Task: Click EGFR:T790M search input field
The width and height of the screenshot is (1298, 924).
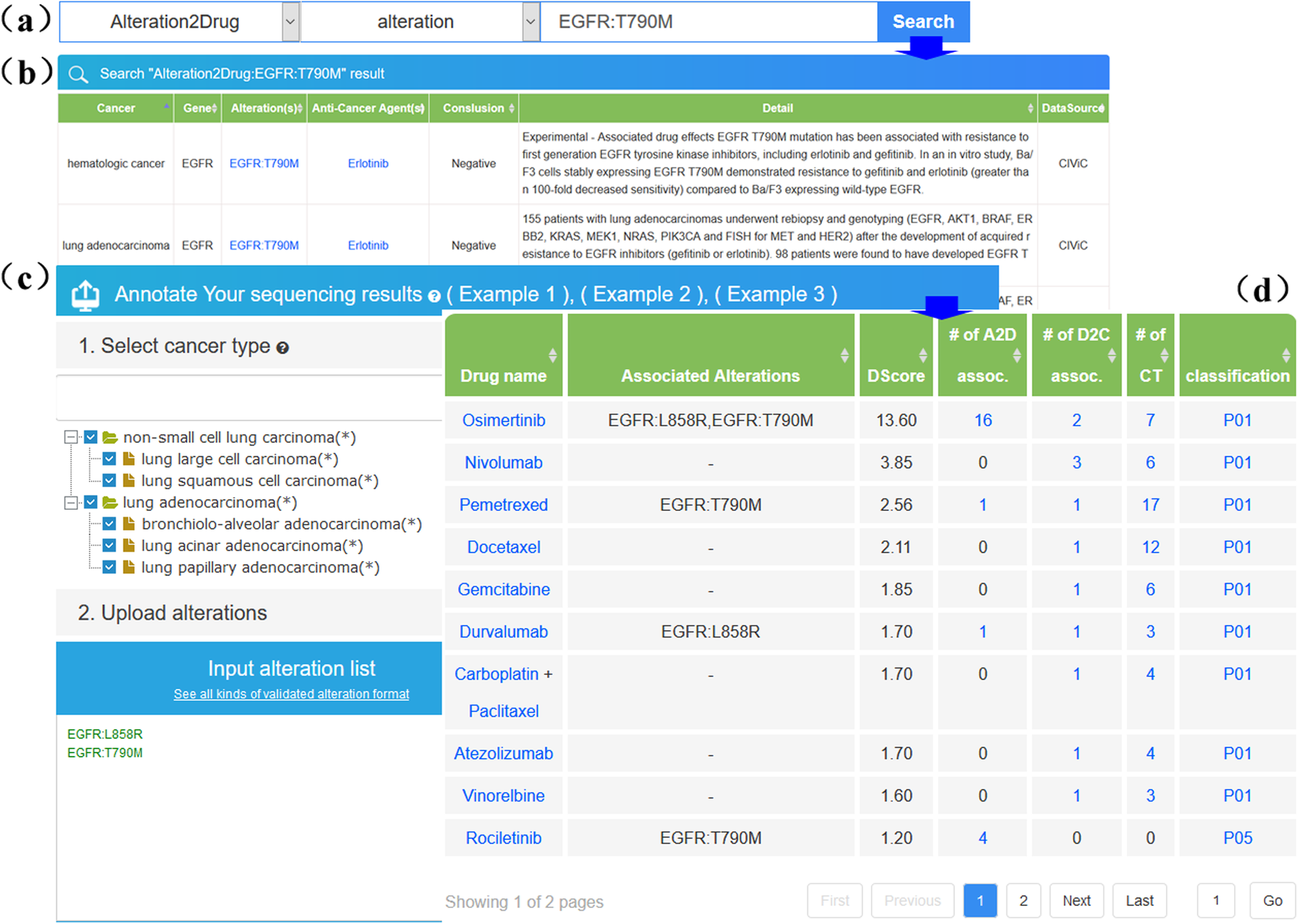Action: 709,22
